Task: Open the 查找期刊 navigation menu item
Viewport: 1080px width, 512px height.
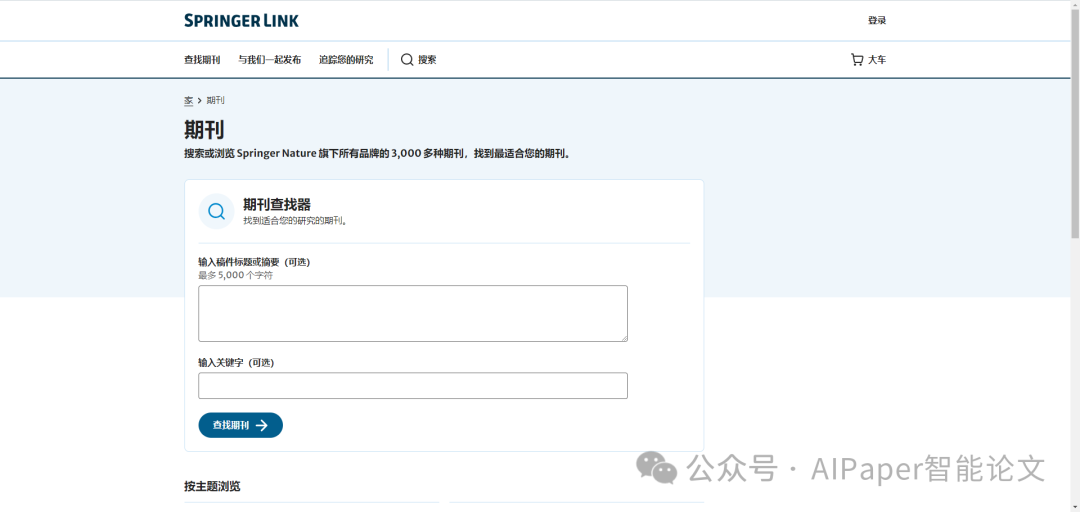Action: [202, 60]
